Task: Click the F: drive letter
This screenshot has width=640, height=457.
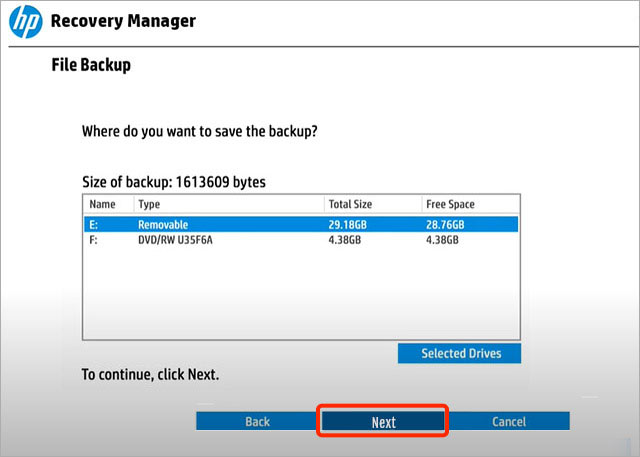Action: 93,240
